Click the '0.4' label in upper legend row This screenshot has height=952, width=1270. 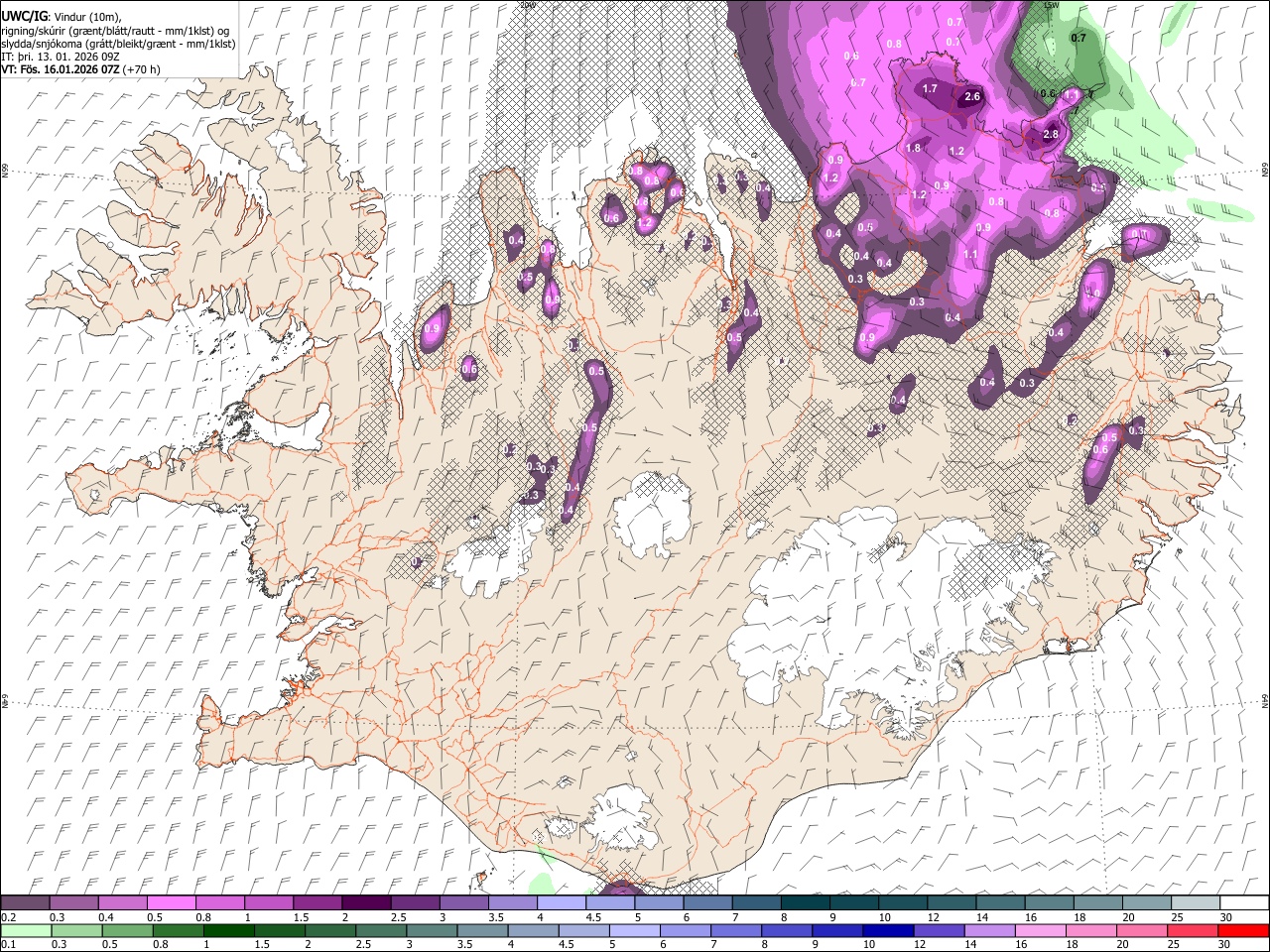point(106,917)
